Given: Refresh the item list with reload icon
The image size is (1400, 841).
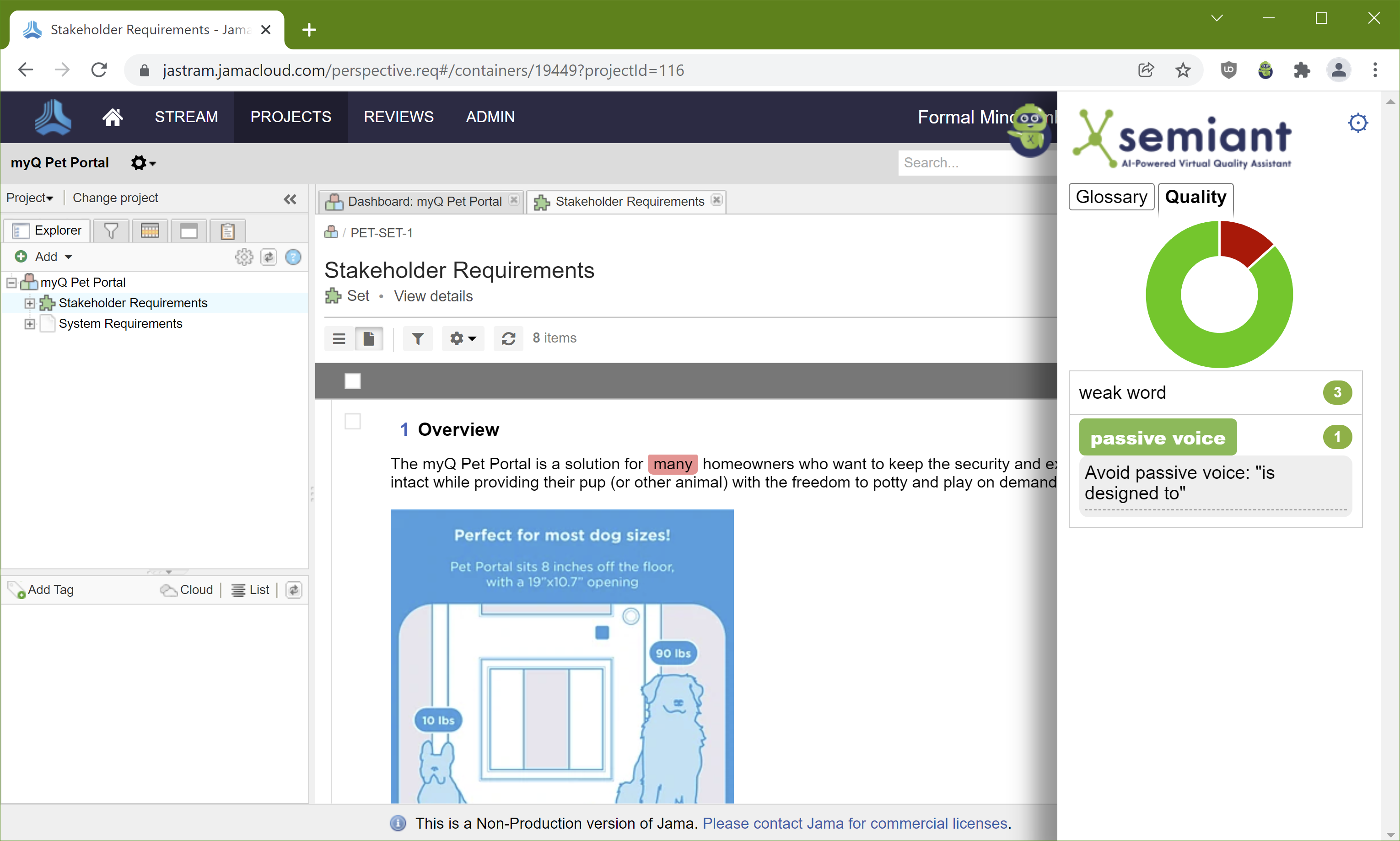Looking at the screenshot, I should pos(508,338).
